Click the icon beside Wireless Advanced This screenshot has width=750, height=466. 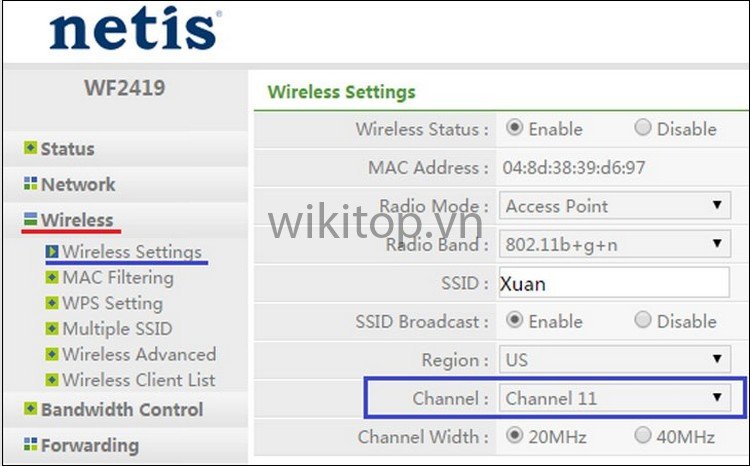53,355
